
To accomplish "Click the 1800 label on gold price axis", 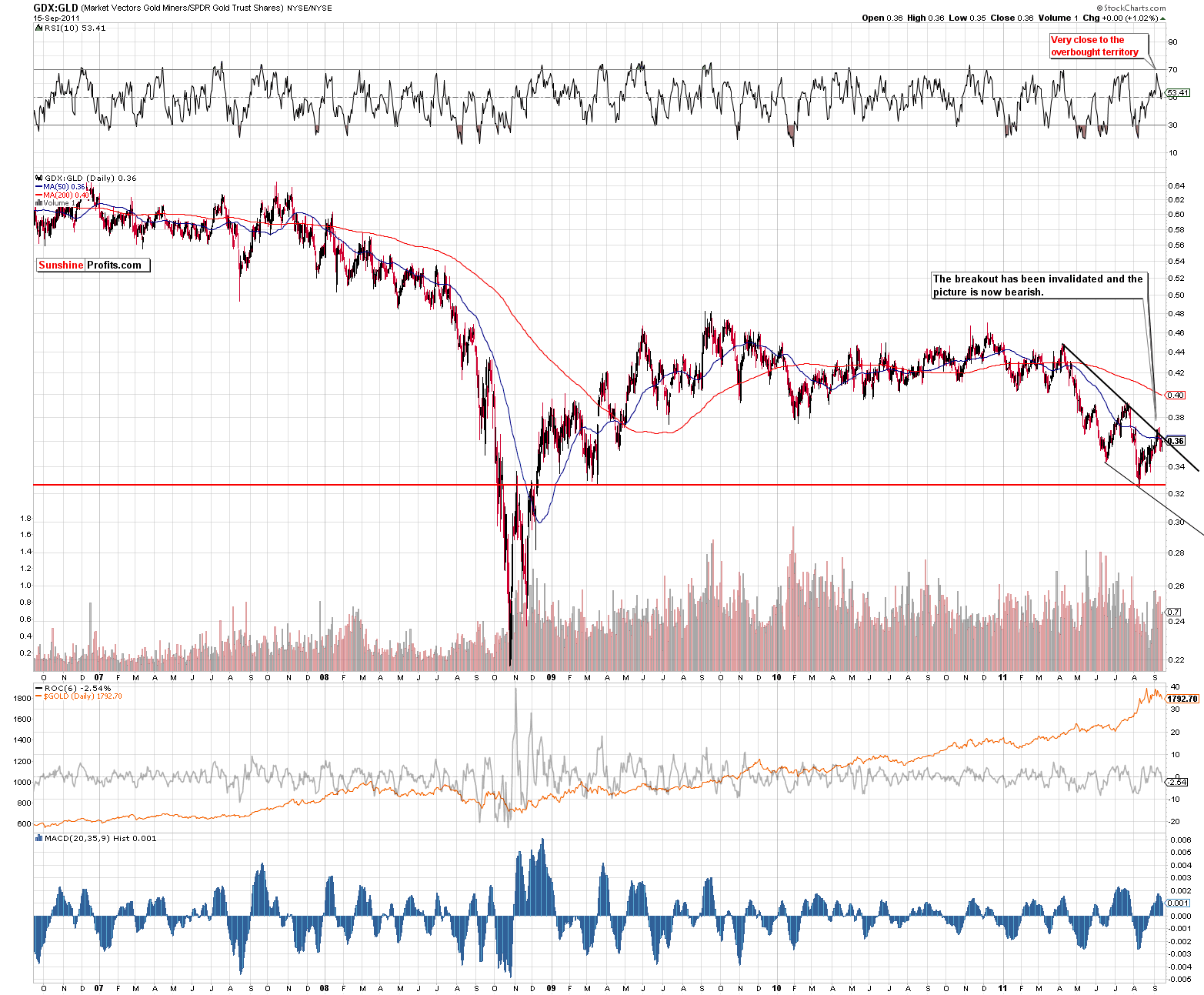I will click(x=22, y=698).
